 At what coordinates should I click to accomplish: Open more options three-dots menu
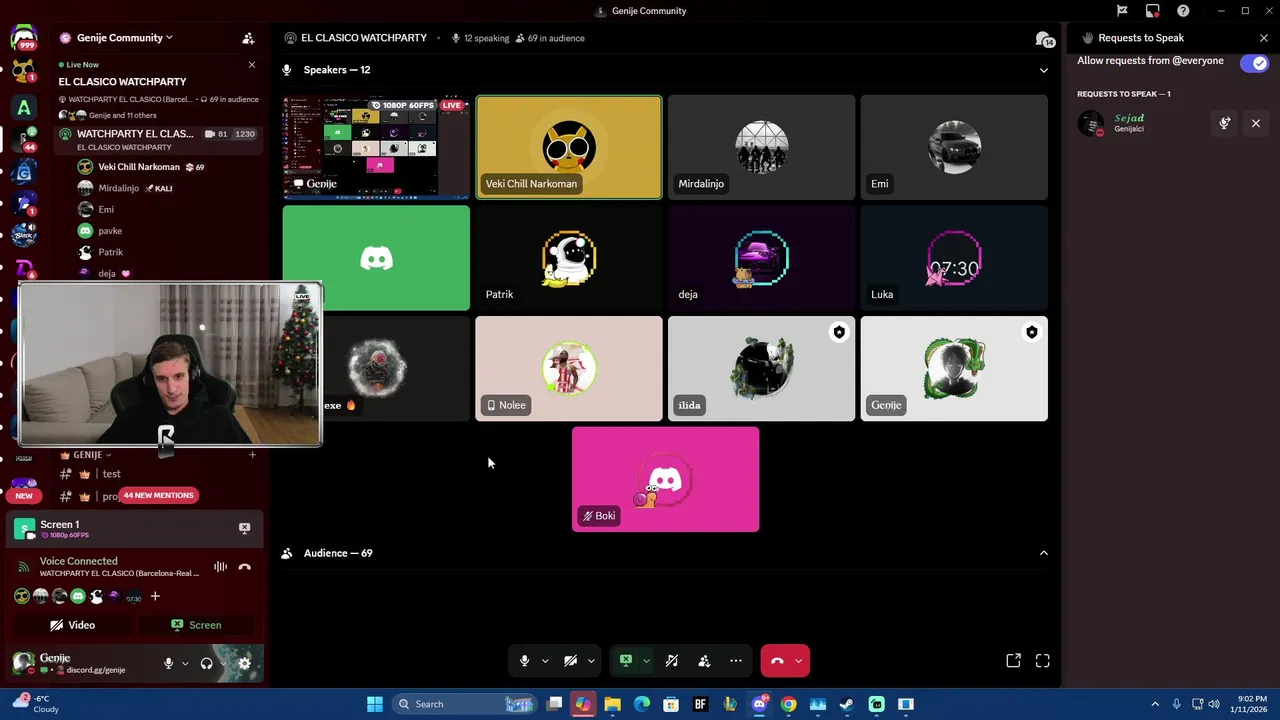[736, 661]
